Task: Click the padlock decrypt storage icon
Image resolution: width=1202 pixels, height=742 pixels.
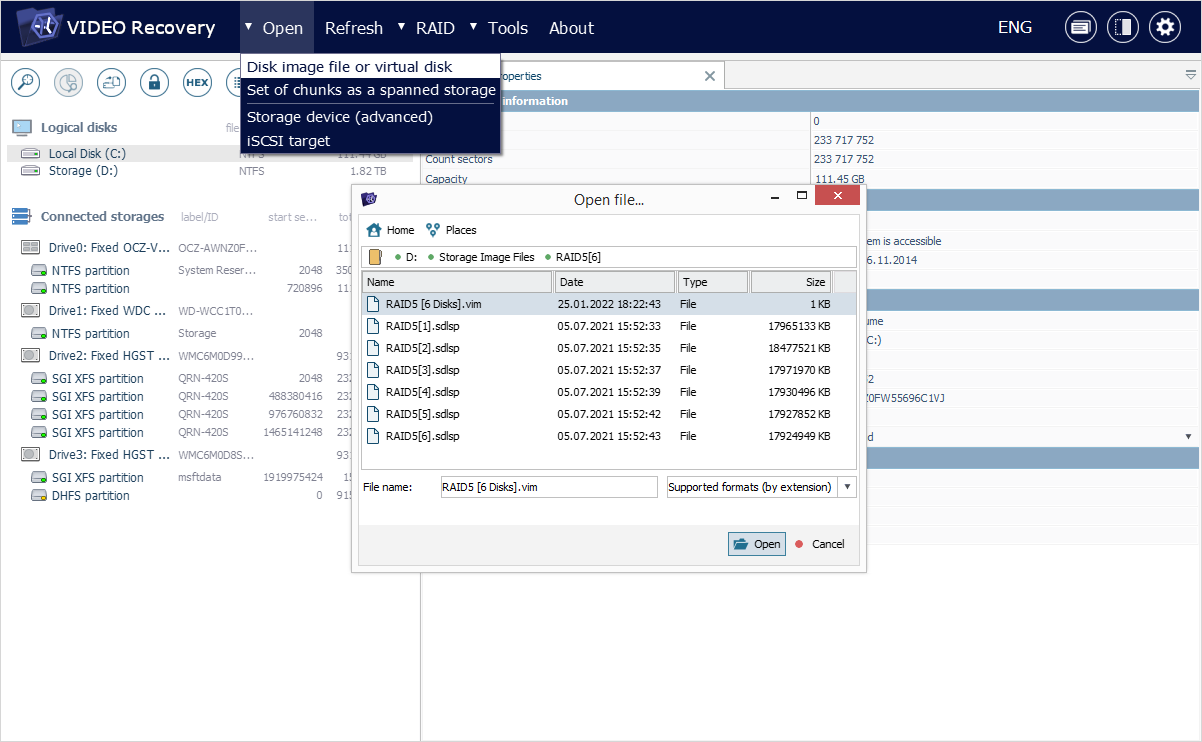Action: (154, 82)
